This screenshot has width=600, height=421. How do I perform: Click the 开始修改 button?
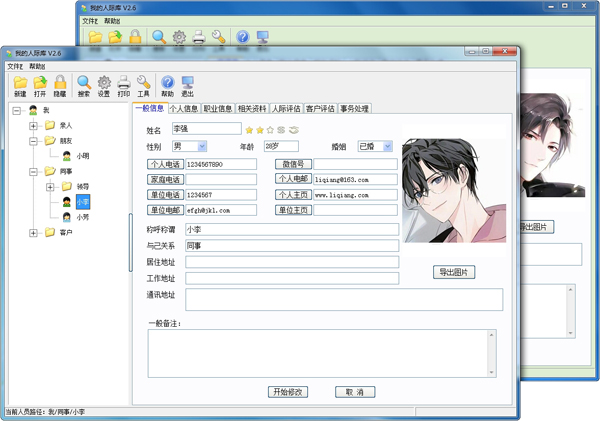[x=287, y=392]
